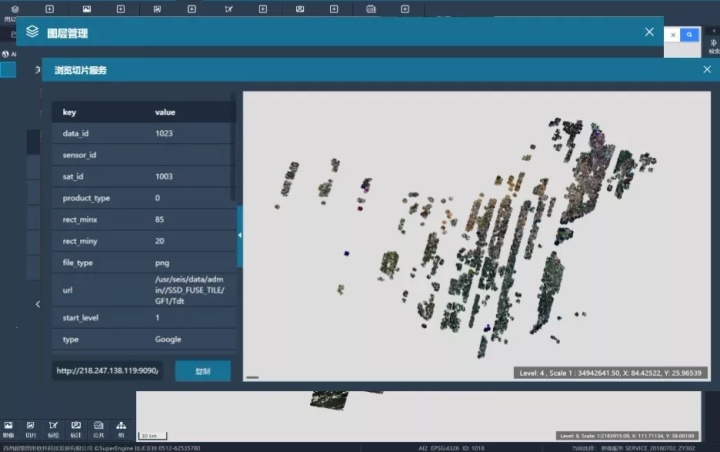720x452 pixels.
Task: Open the 切片 tab in bottom toolbar
Action: click(x=31, y=429)
